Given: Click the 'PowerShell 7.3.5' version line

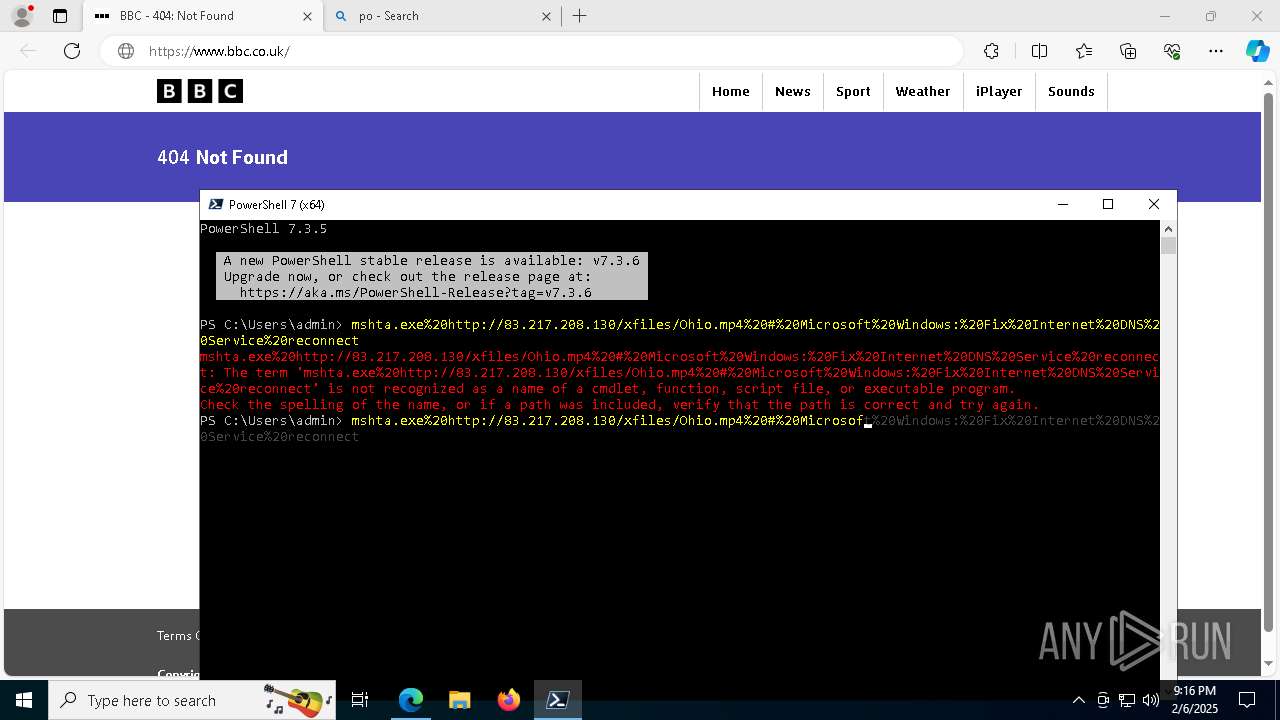Looking at the screenshot, I should pyautogui.click(x=263, y=229).
